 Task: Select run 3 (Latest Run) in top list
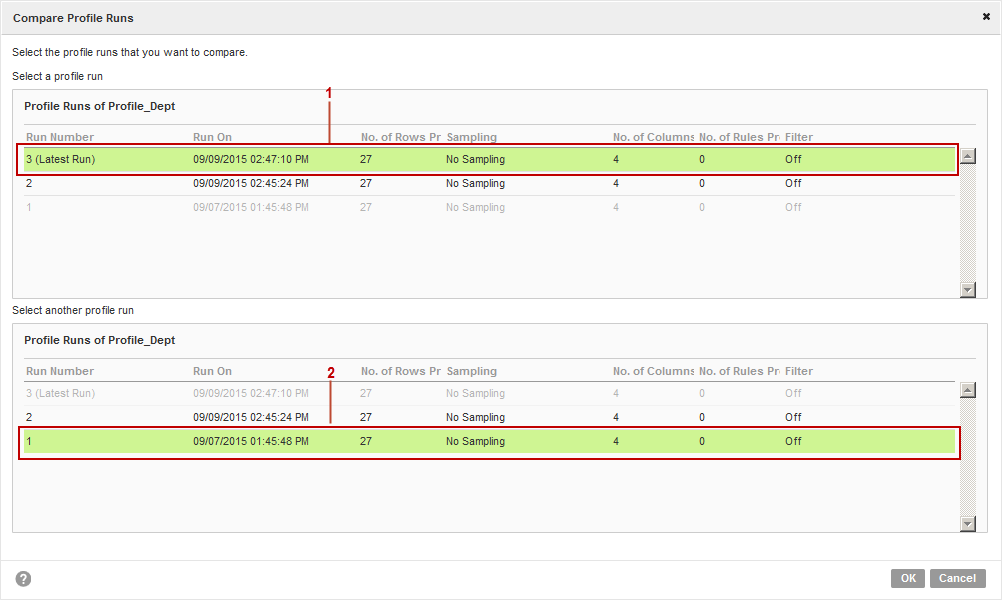[x=60, y=159]
